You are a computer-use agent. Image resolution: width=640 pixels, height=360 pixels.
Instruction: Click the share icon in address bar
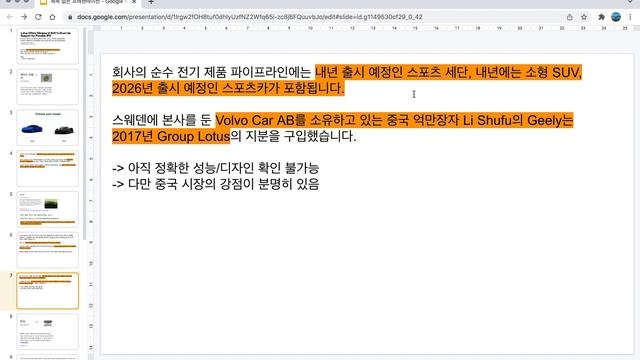point(569,17)
